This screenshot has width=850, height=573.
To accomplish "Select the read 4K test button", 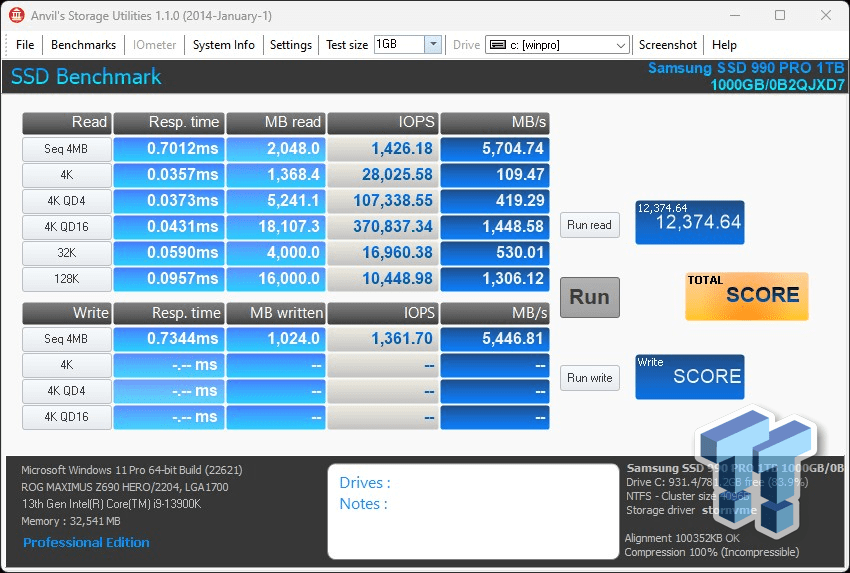I will click(x=67, y=175).
